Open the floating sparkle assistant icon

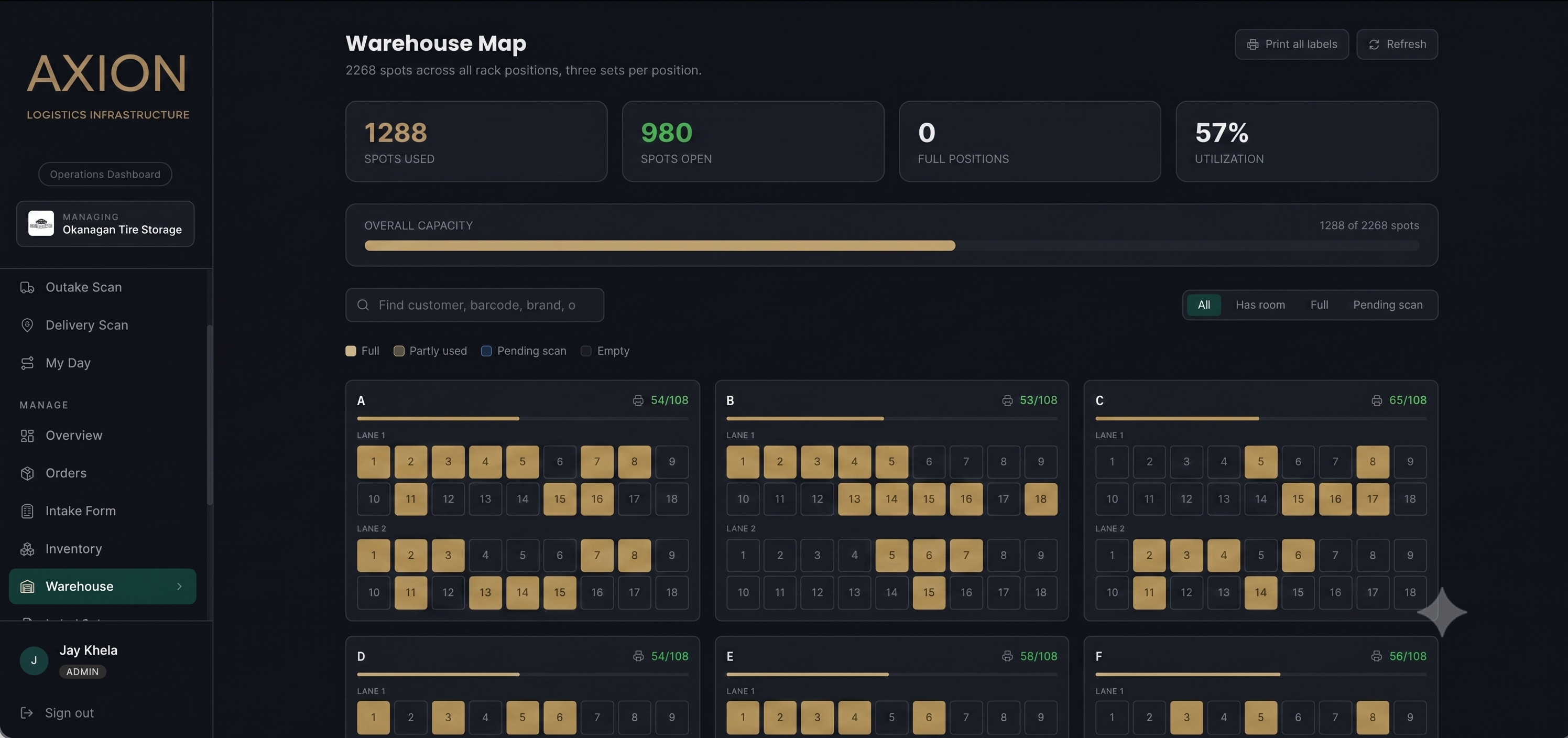coord(1442,612)
